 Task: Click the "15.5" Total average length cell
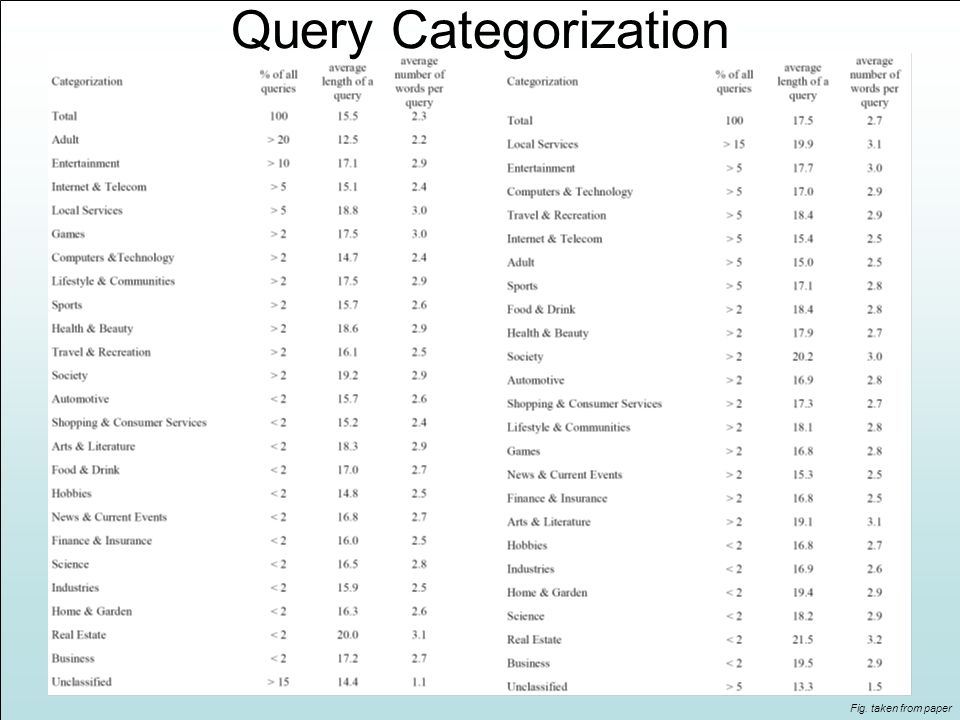point(347,116)
